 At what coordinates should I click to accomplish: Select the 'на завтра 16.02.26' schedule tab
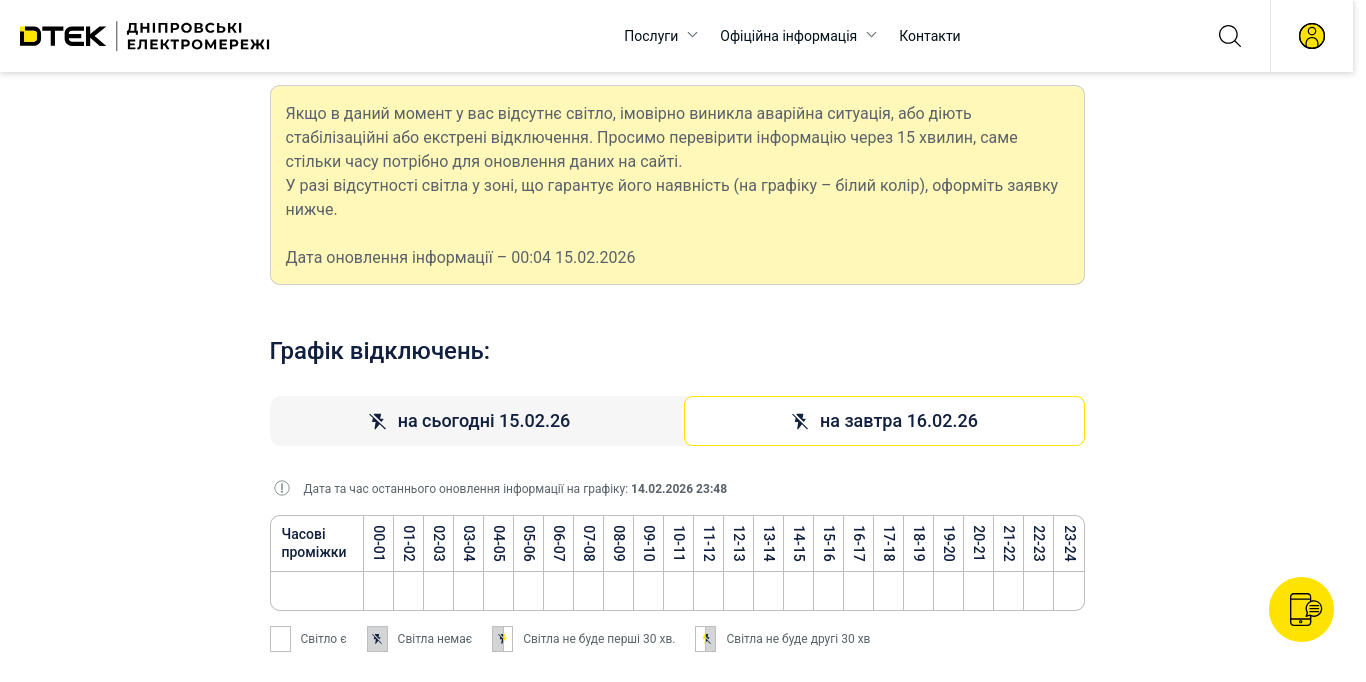[884, 421]
